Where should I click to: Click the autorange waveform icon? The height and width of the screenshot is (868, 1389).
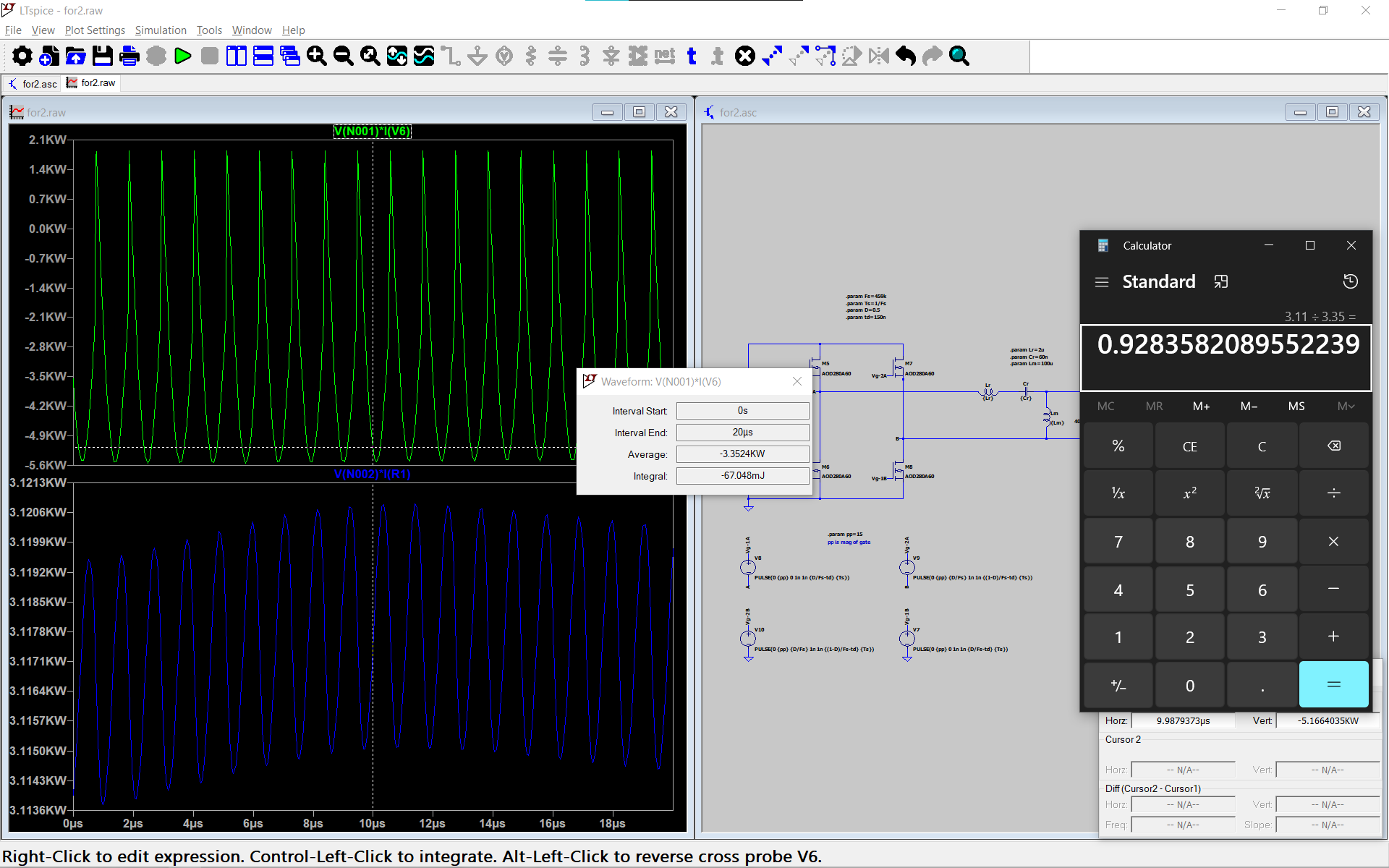point(397,56)
